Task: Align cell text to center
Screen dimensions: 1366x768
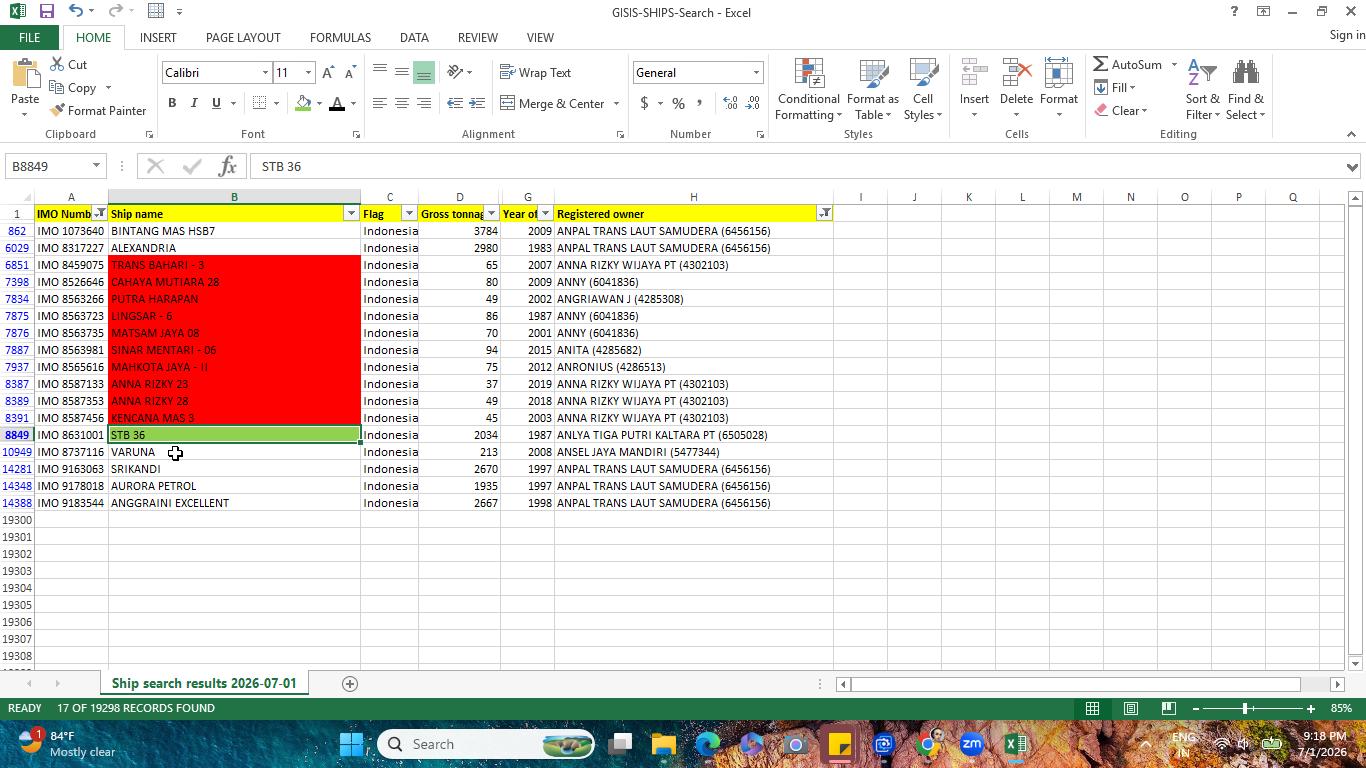Action: [401, 103]
